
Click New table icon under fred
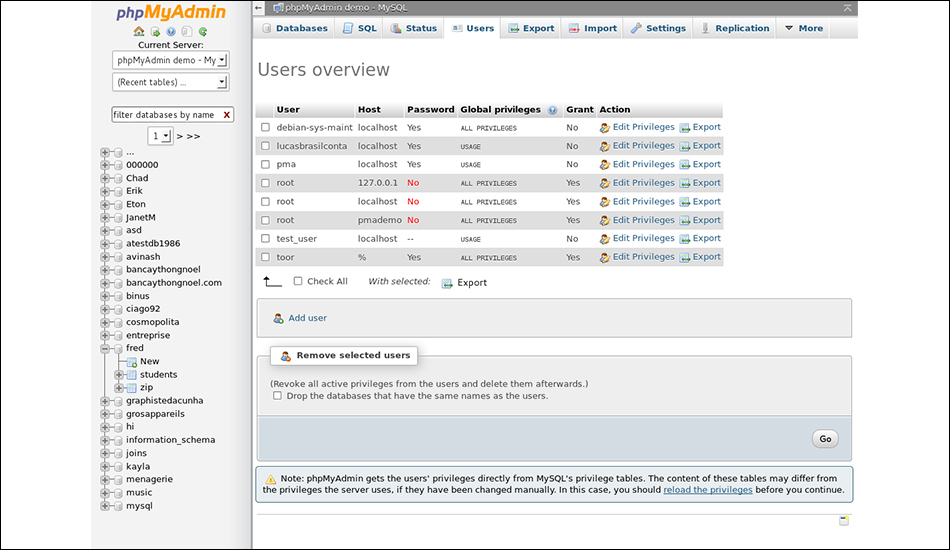tap(131, 362)
